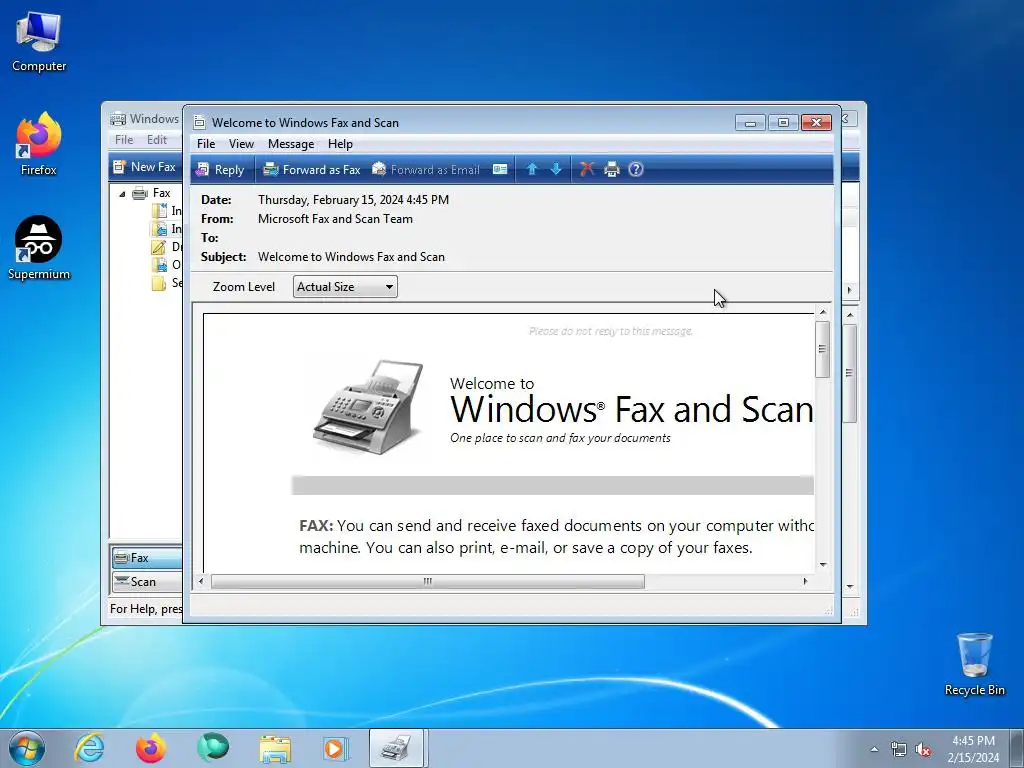
Task: Open Edit menu in background Windows Fax window
Action: tap(157, 140)
